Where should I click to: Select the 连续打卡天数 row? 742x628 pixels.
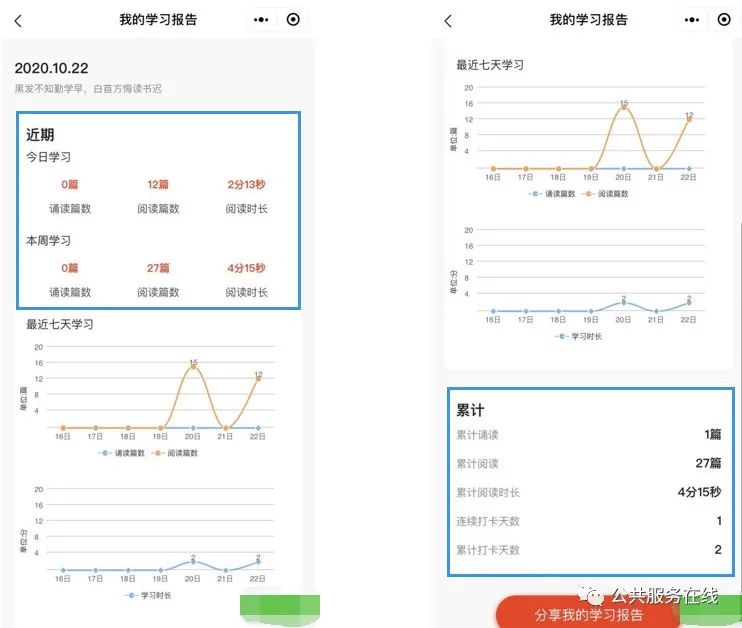(x=590, y=521)
